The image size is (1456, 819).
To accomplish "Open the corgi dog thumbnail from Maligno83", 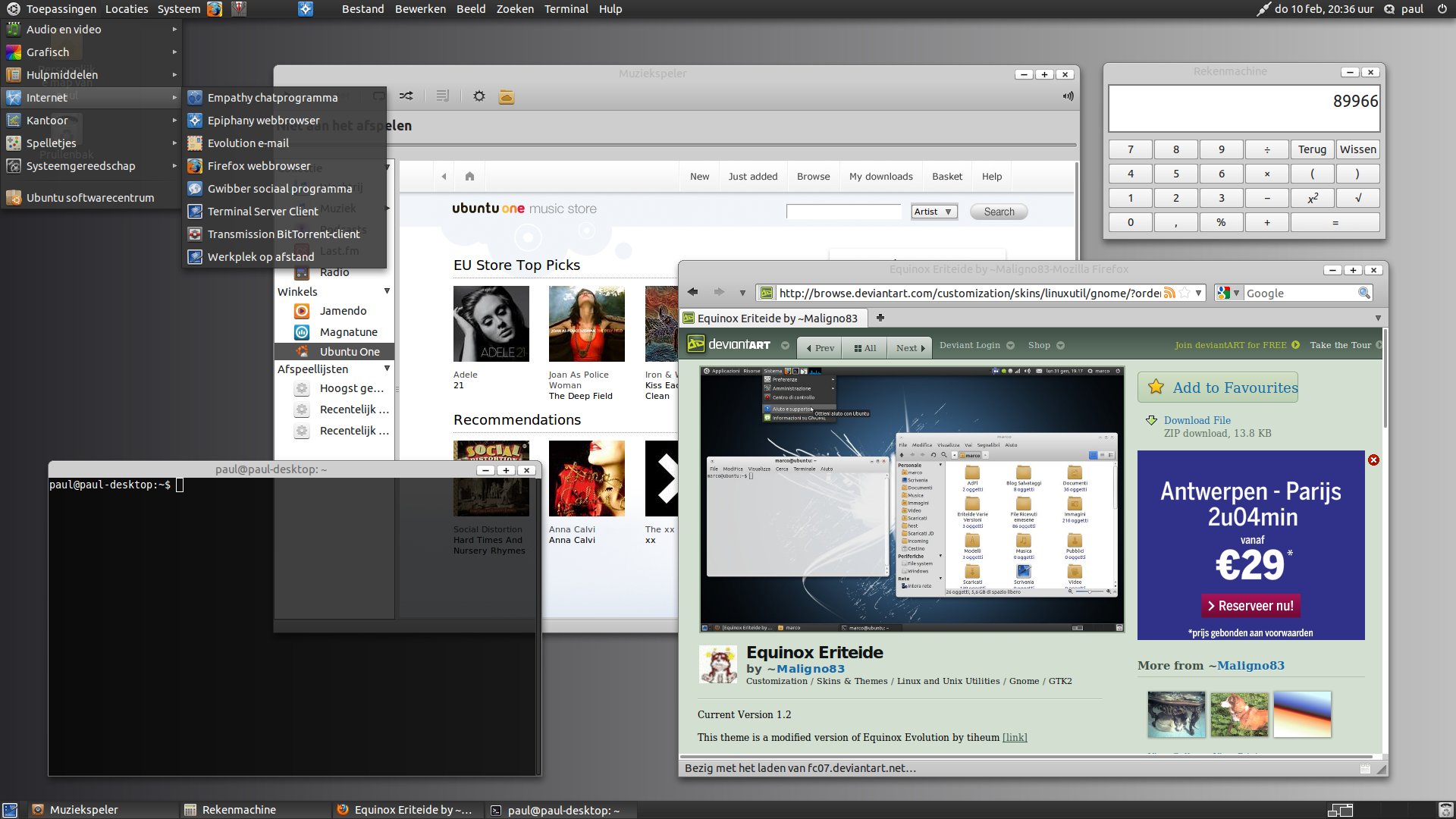I will 1239,714.
